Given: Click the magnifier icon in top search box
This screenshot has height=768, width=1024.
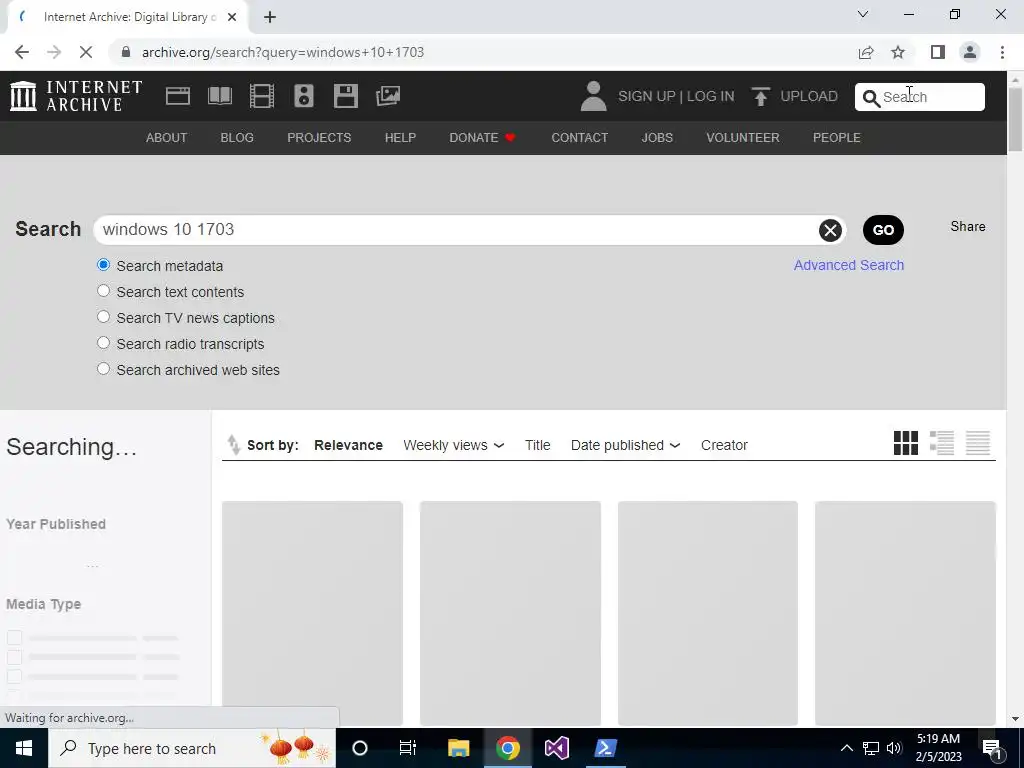Looking at the screenshot, I should click(x=871, y=98).
